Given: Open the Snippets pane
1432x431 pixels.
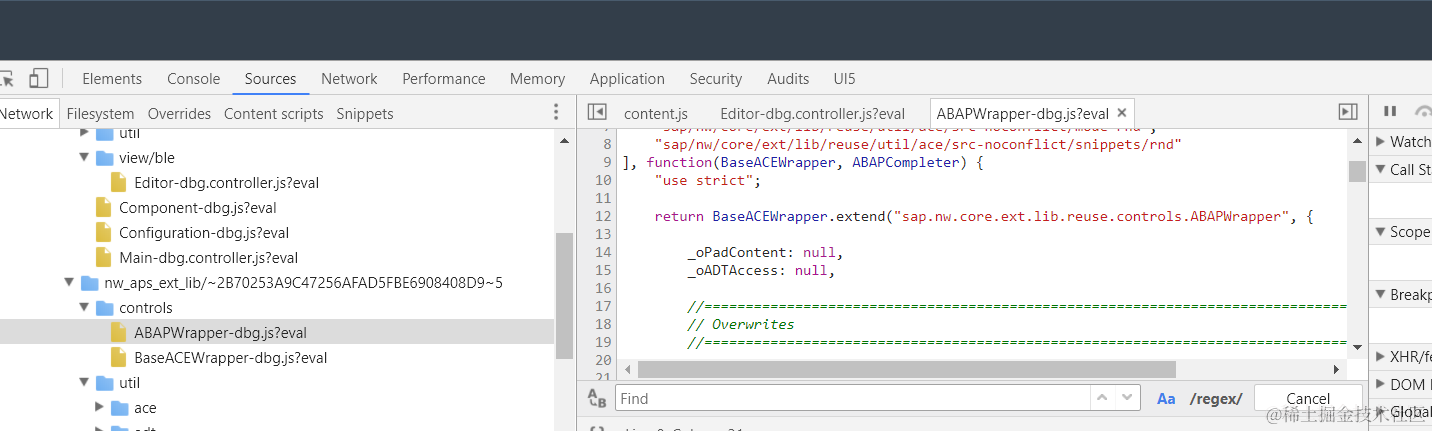Looking at the screenshot, I should click(x=365, y=113).
